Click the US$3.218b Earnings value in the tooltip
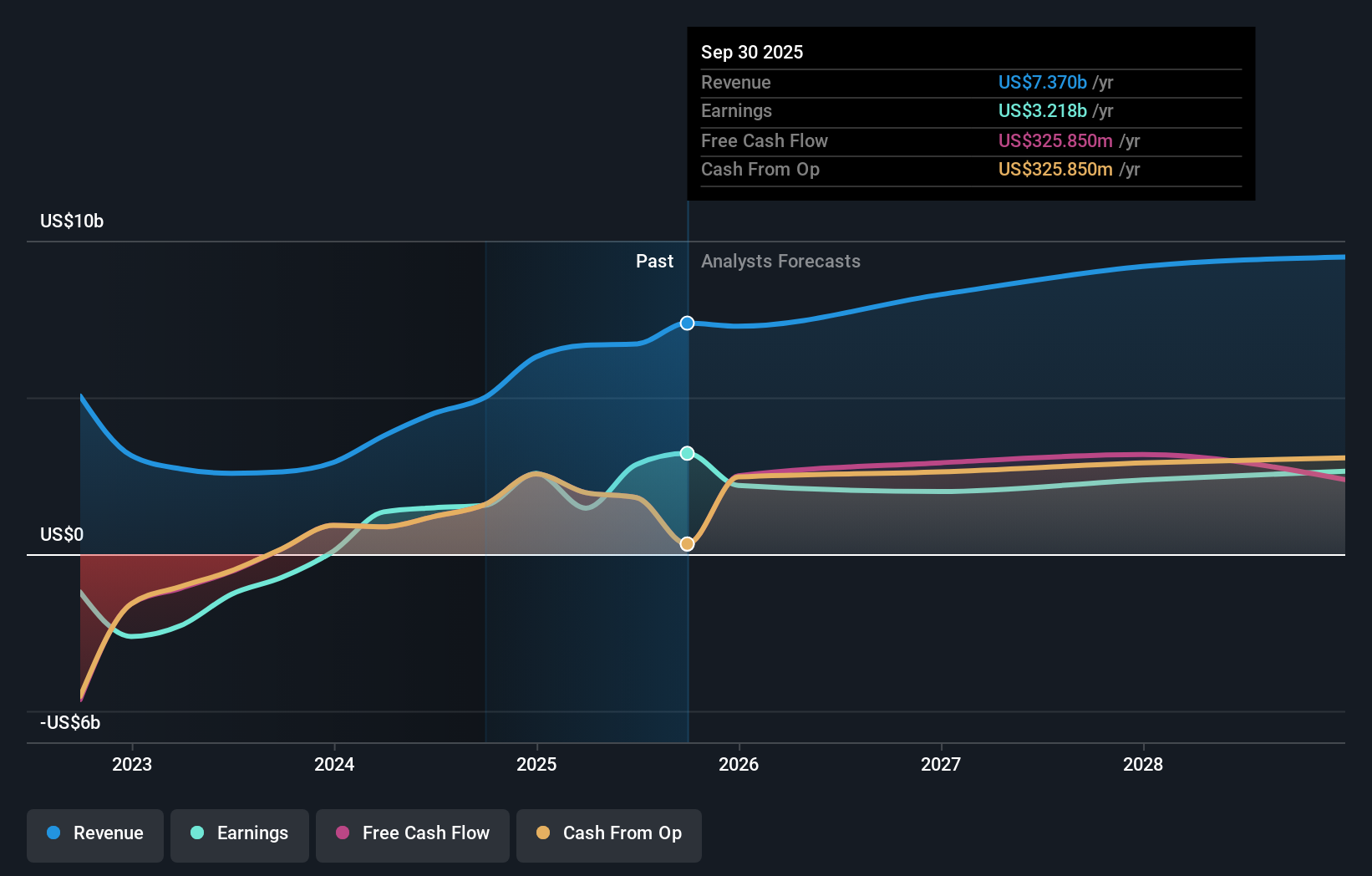1372x876 pixels. [x=1042, y=111]
